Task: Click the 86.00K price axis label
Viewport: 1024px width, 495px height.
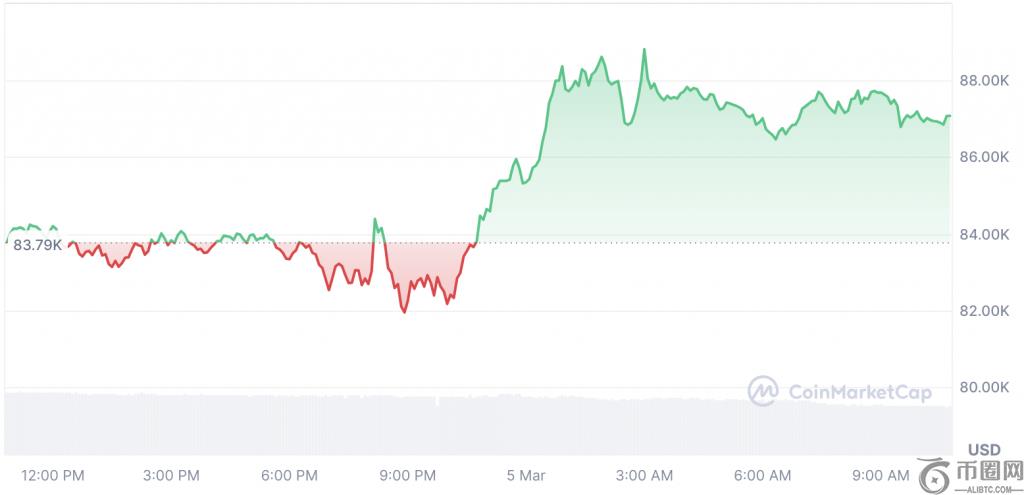Action: (983, 157)
